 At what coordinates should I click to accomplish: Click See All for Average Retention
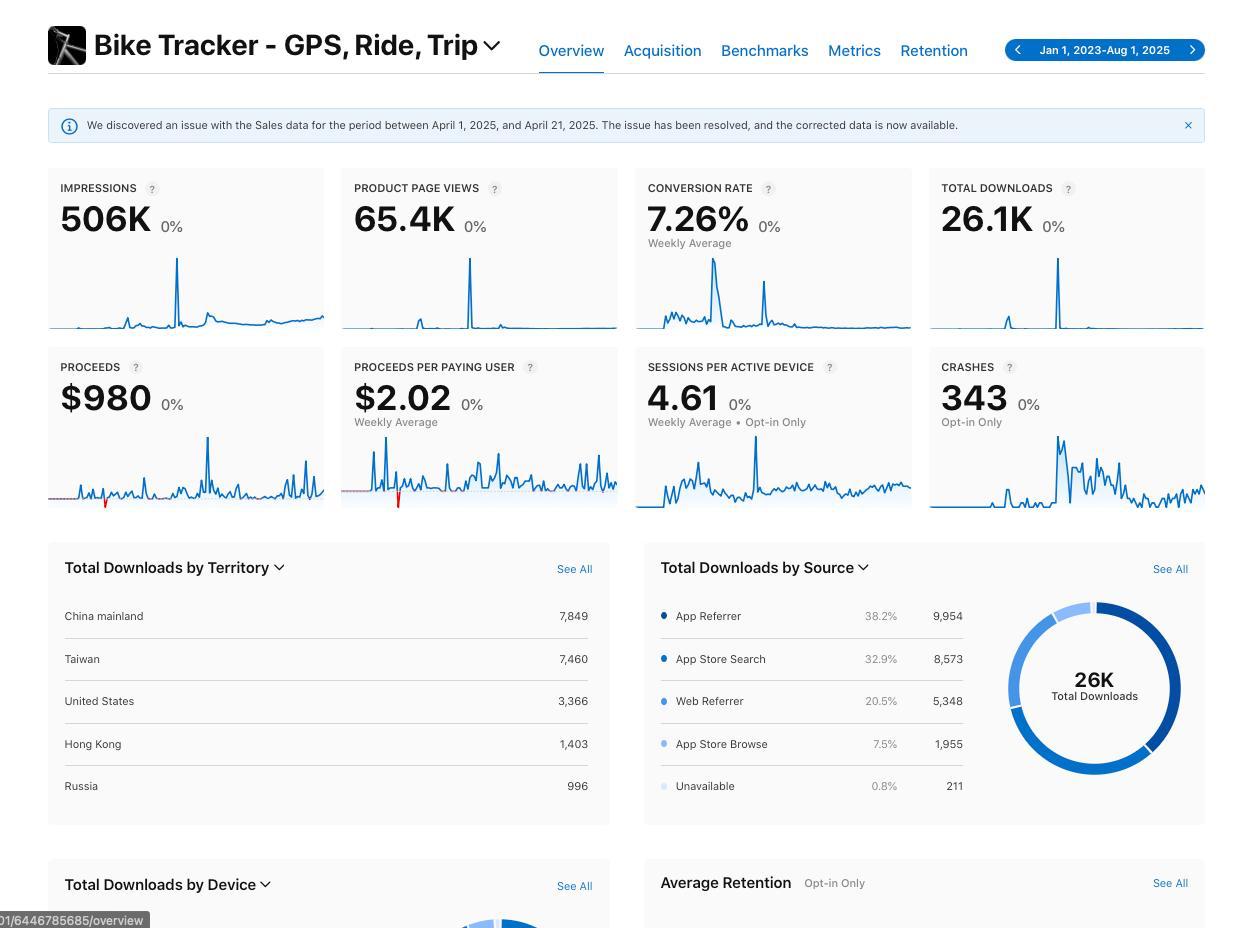point(1169,883)
